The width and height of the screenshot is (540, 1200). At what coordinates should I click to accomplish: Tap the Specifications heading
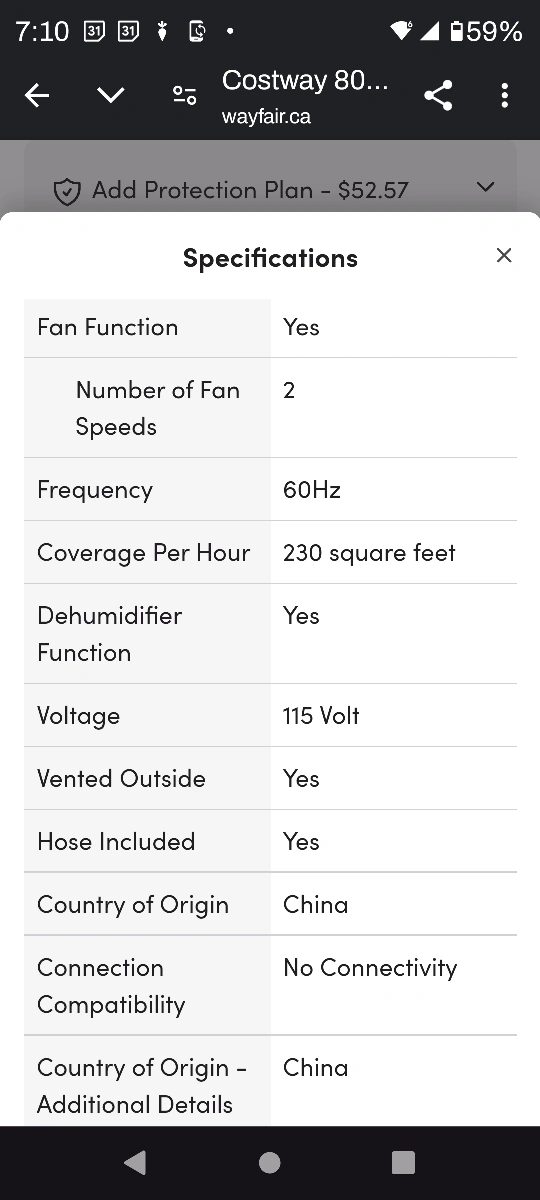(270, 258)
